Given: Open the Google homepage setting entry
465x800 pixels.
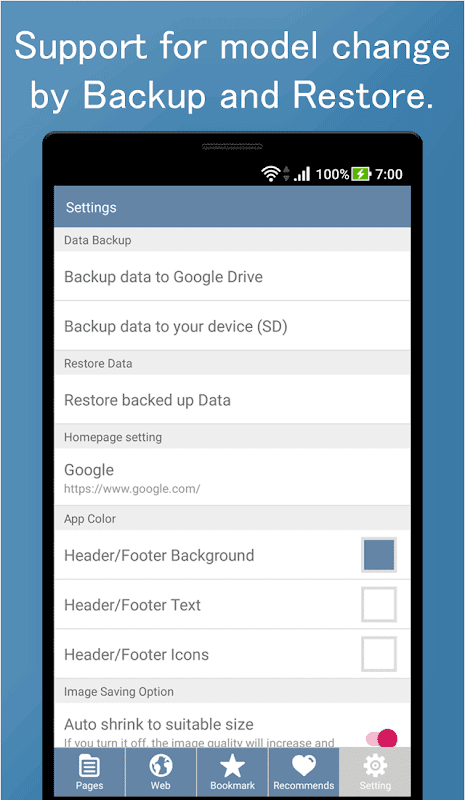Looking at the screenshot, I should click(232, 478).
